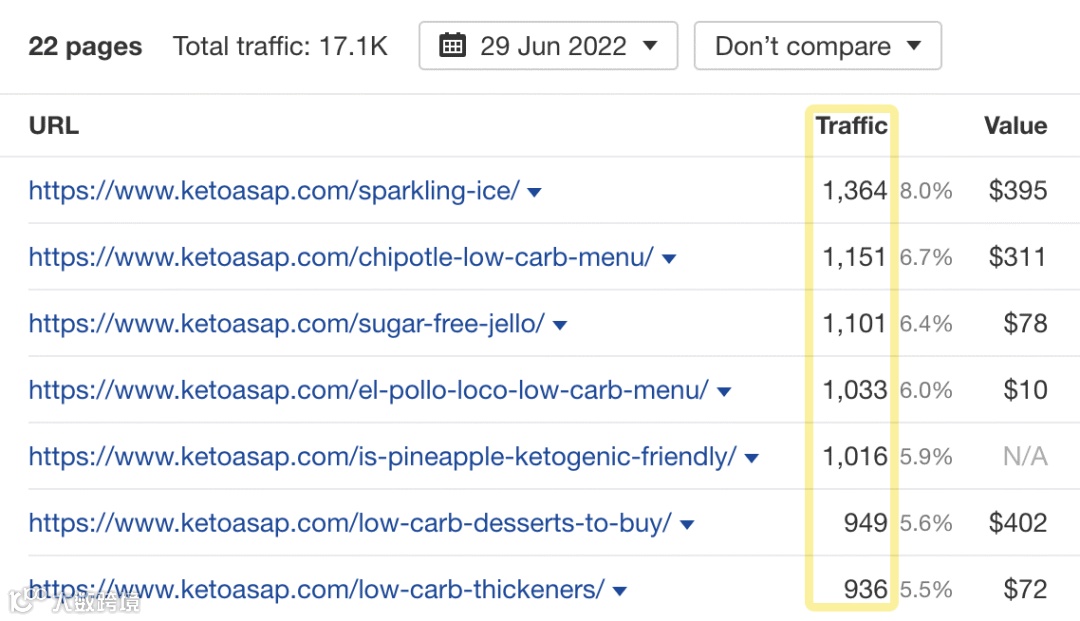Sort the table by the Traffic column
This screenshot has width=1080, height=621.
[851, 125]
